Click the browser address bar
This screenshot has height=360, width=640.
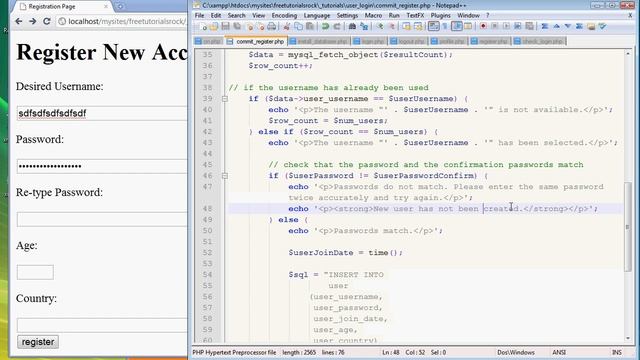[122, 21]
